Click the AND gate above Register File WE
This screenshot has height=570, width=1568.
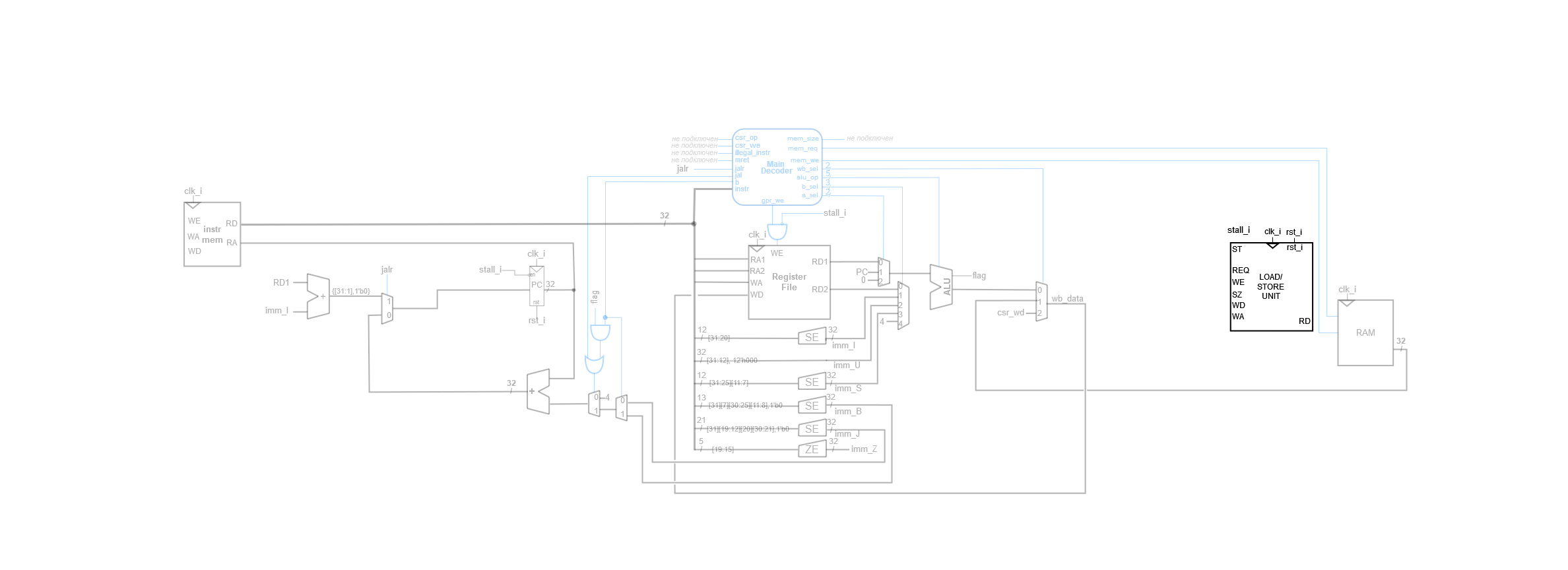(x=777, y=232)
